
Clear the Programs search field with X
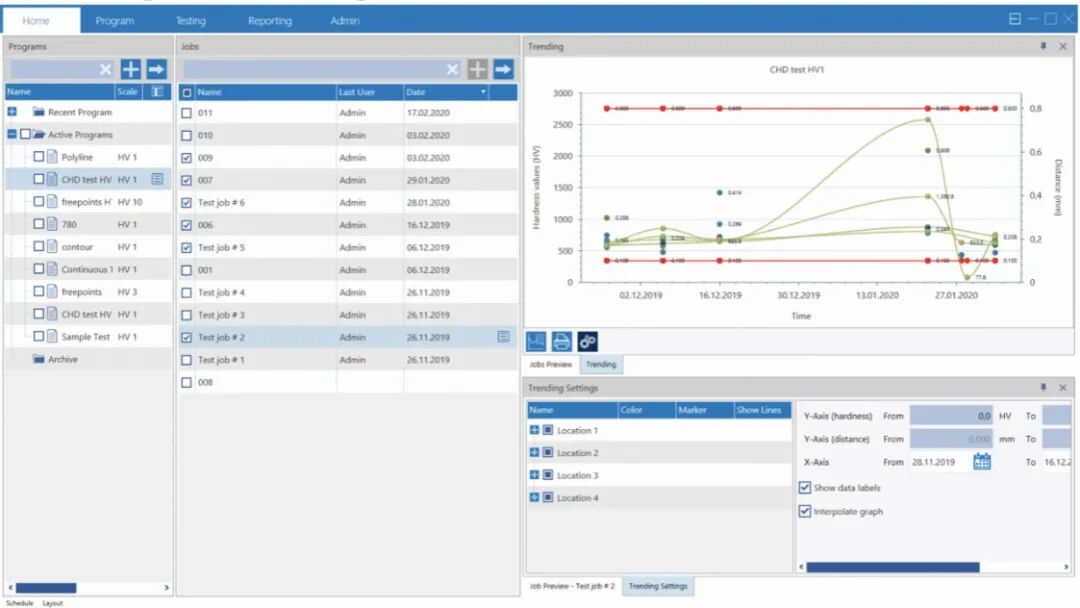click(105, 69)
